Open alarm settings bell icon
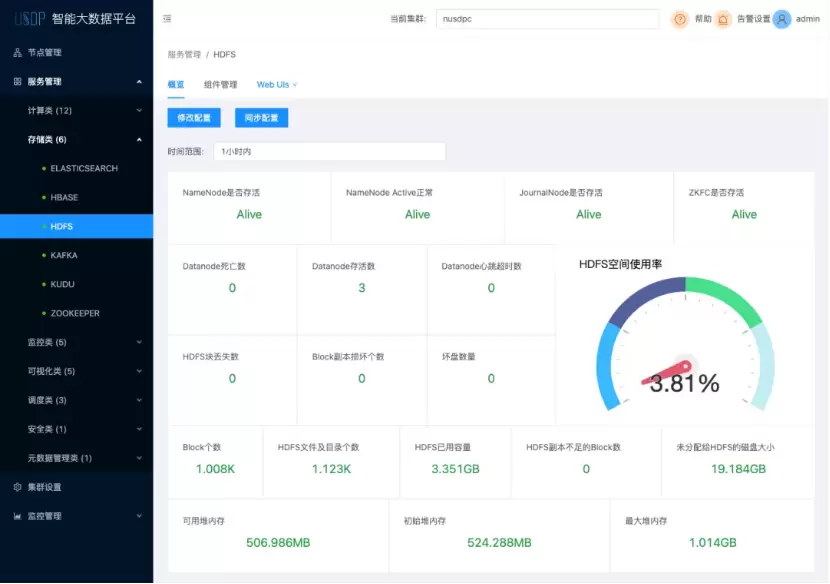This screenshot has width=830, height=584. pyautogui.click(x=723, y=19)
